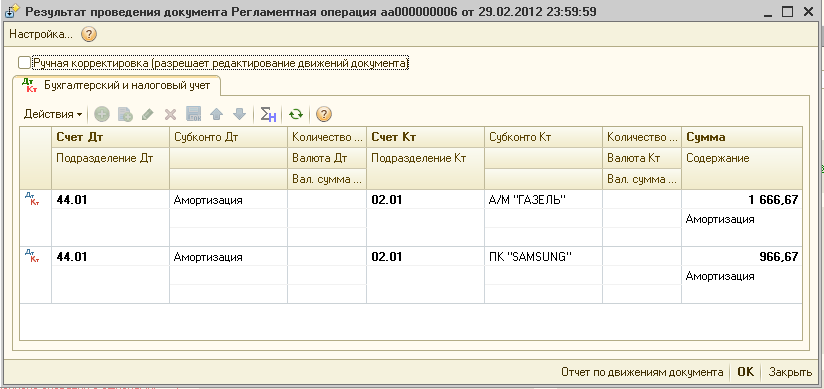Click the Дт/Кт icon of the SAMSUNG row

[x=32, y=256]
